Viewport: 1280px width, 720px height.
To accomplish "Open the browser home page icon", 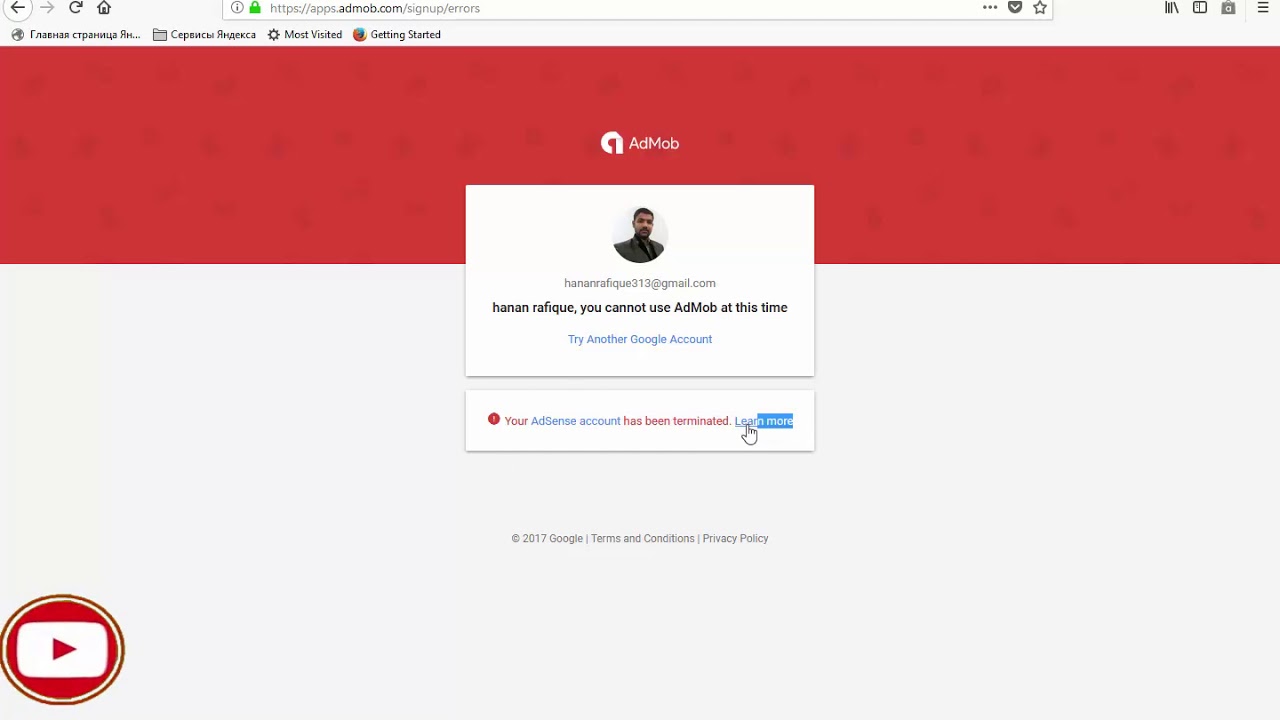I will pyautogui.click(x=104, y=8).
